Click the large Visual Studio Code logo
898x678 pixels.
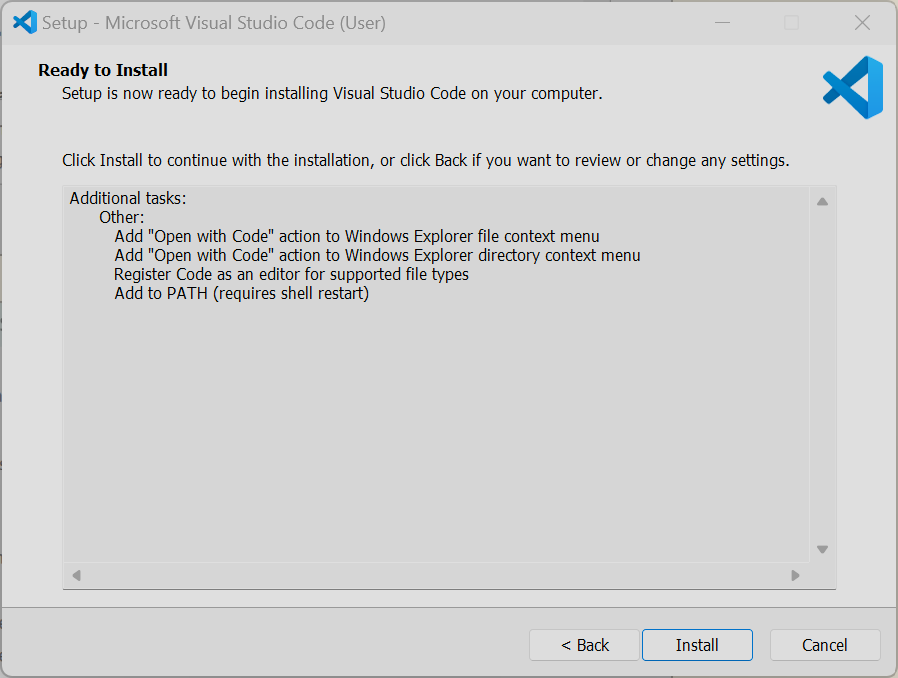(853, 88)
